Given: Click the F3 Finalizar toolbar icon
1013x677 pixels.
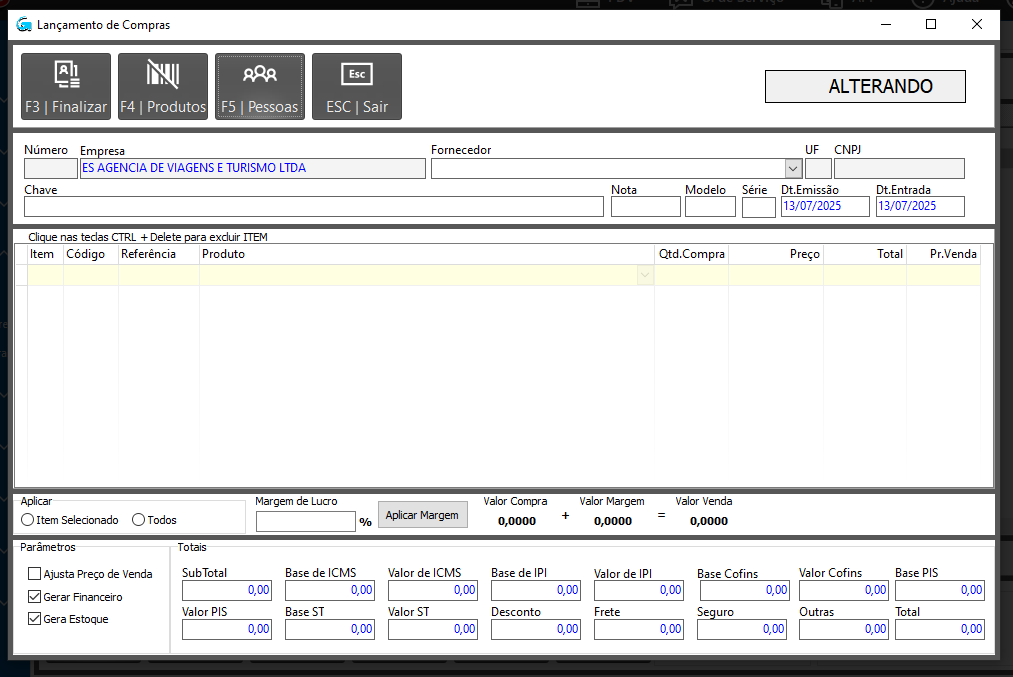Looking at the screenshot, I should click(x=66, y=86).
